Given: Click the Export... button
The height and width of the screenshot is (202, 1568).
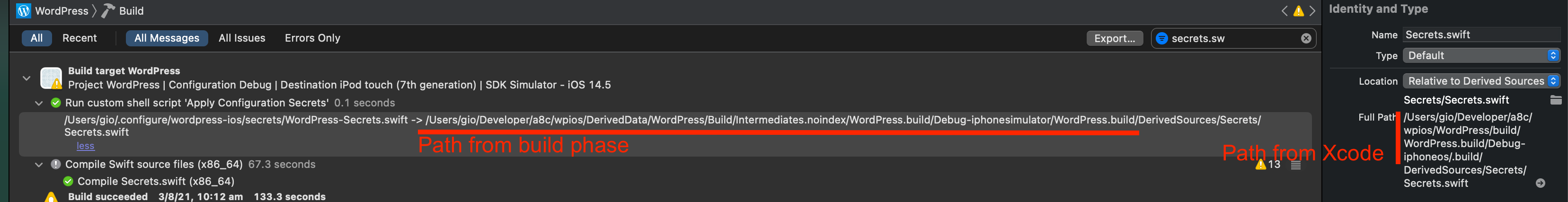Looking at the screenshot, I should point(1114,38).
